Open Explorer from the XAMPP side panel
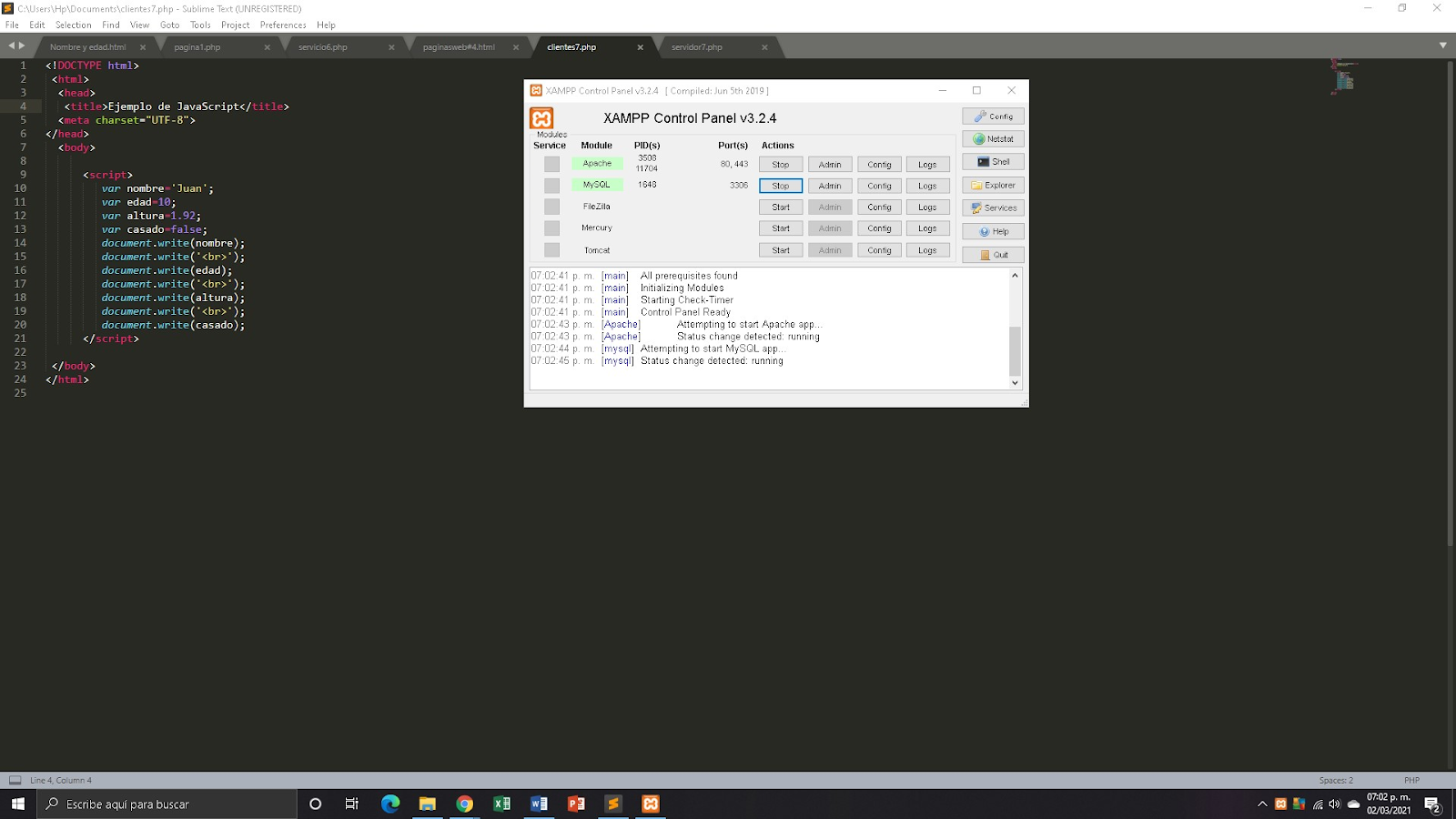 tap(993, 186)
